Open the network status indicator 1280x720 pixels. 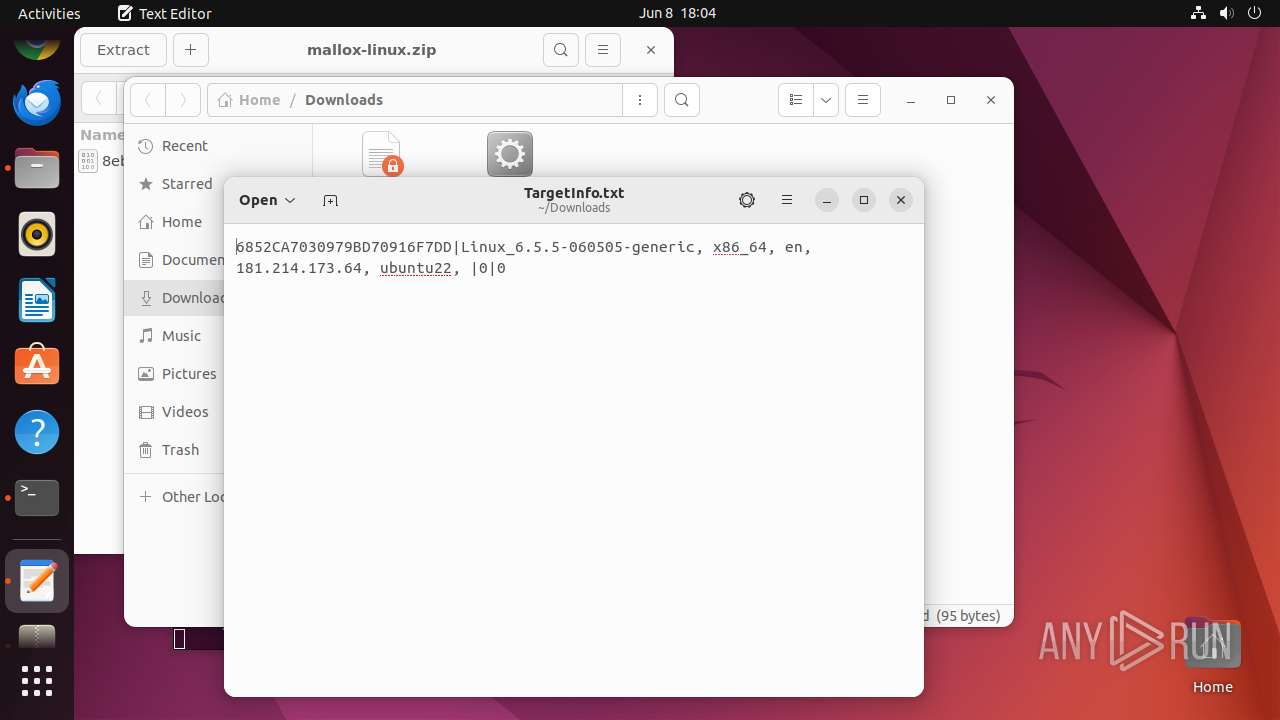(x=1199, y=13)
